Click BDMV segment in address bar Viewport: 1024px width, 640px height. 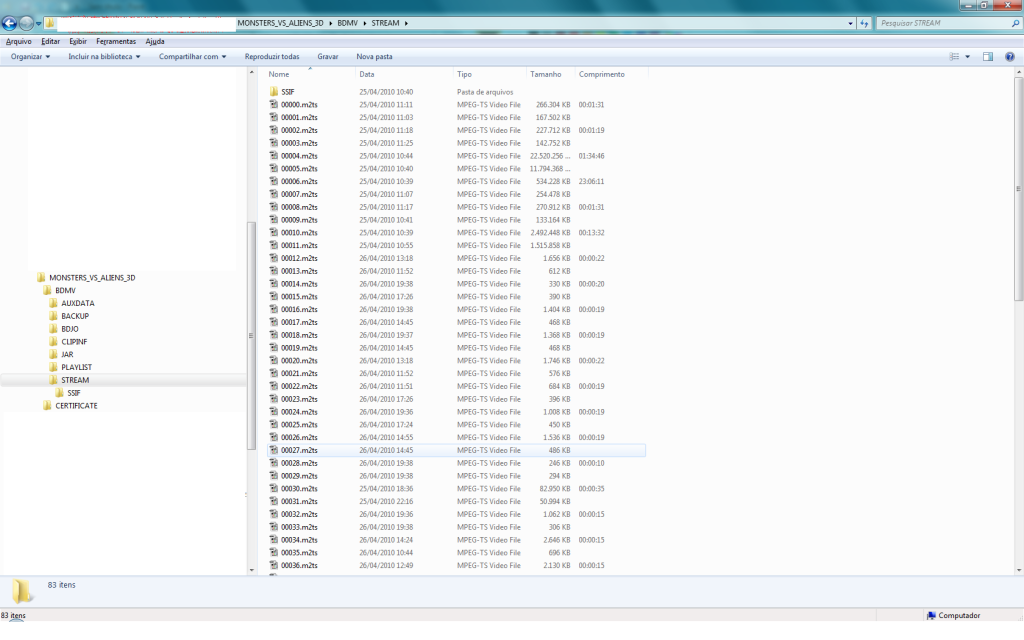coord(347,23)
